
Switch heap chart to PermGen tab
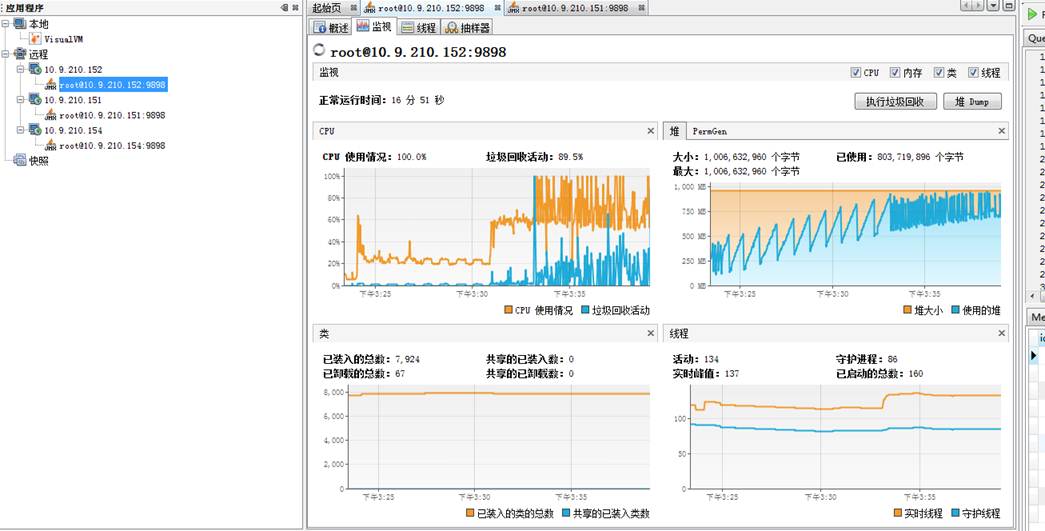click(711, 131)
